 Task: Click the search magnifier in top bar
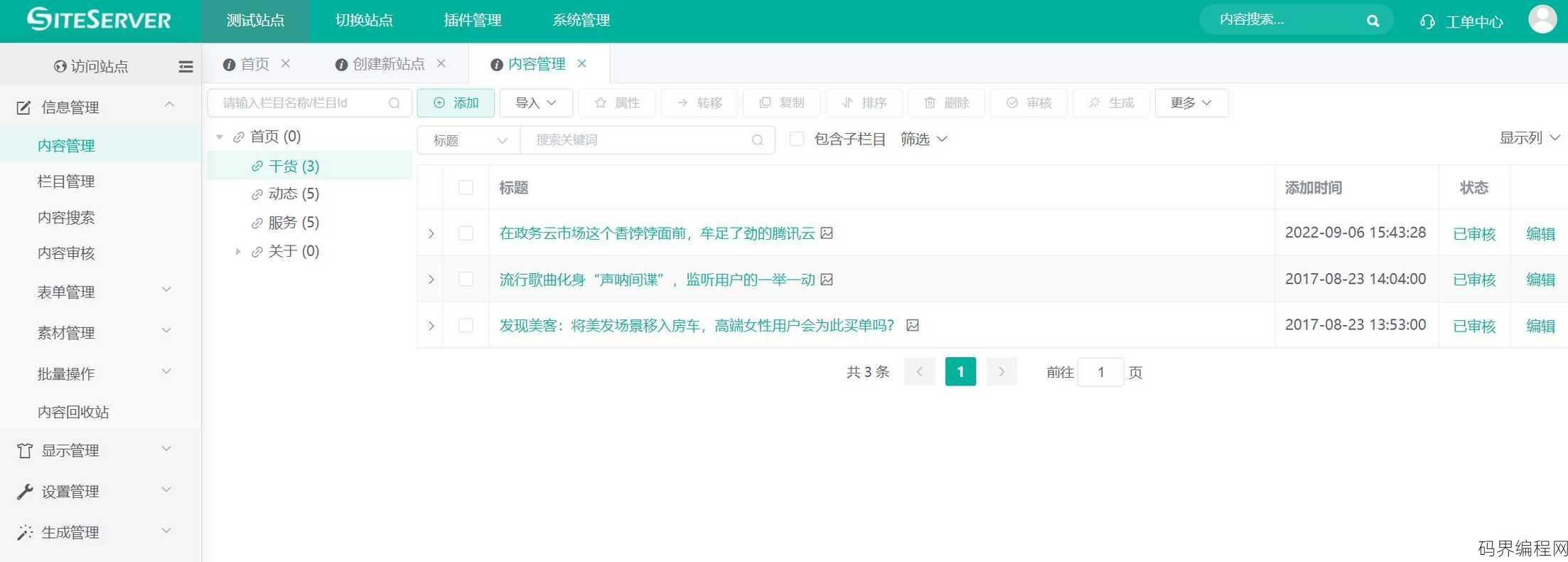(x=1373, y=21)
